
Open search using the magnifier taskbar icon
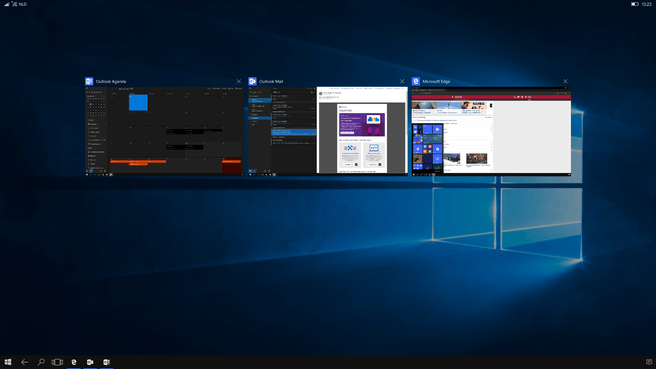pos(41,362)
